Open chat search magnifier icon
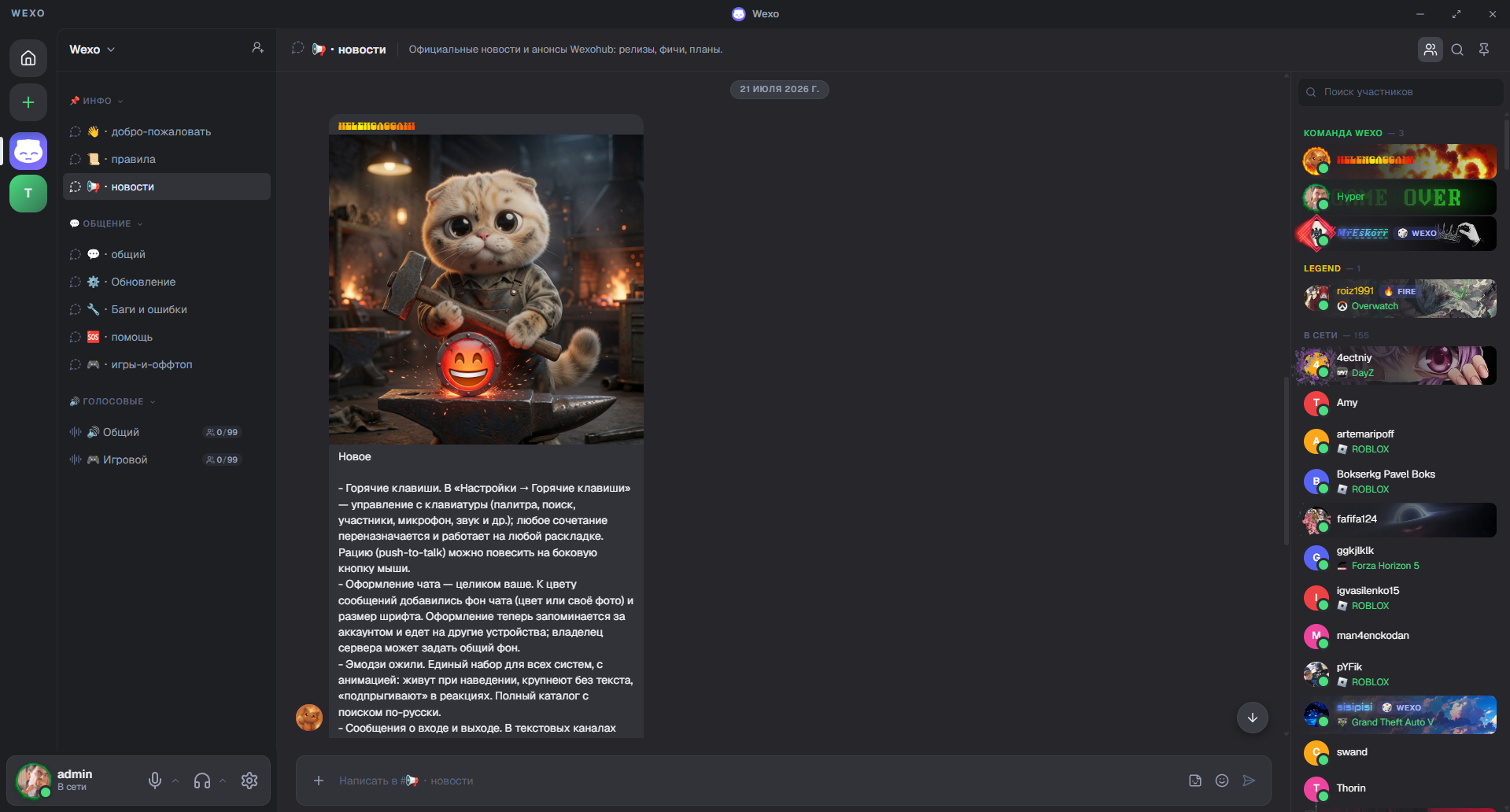1510x812 pixels. click(1457, 50)
